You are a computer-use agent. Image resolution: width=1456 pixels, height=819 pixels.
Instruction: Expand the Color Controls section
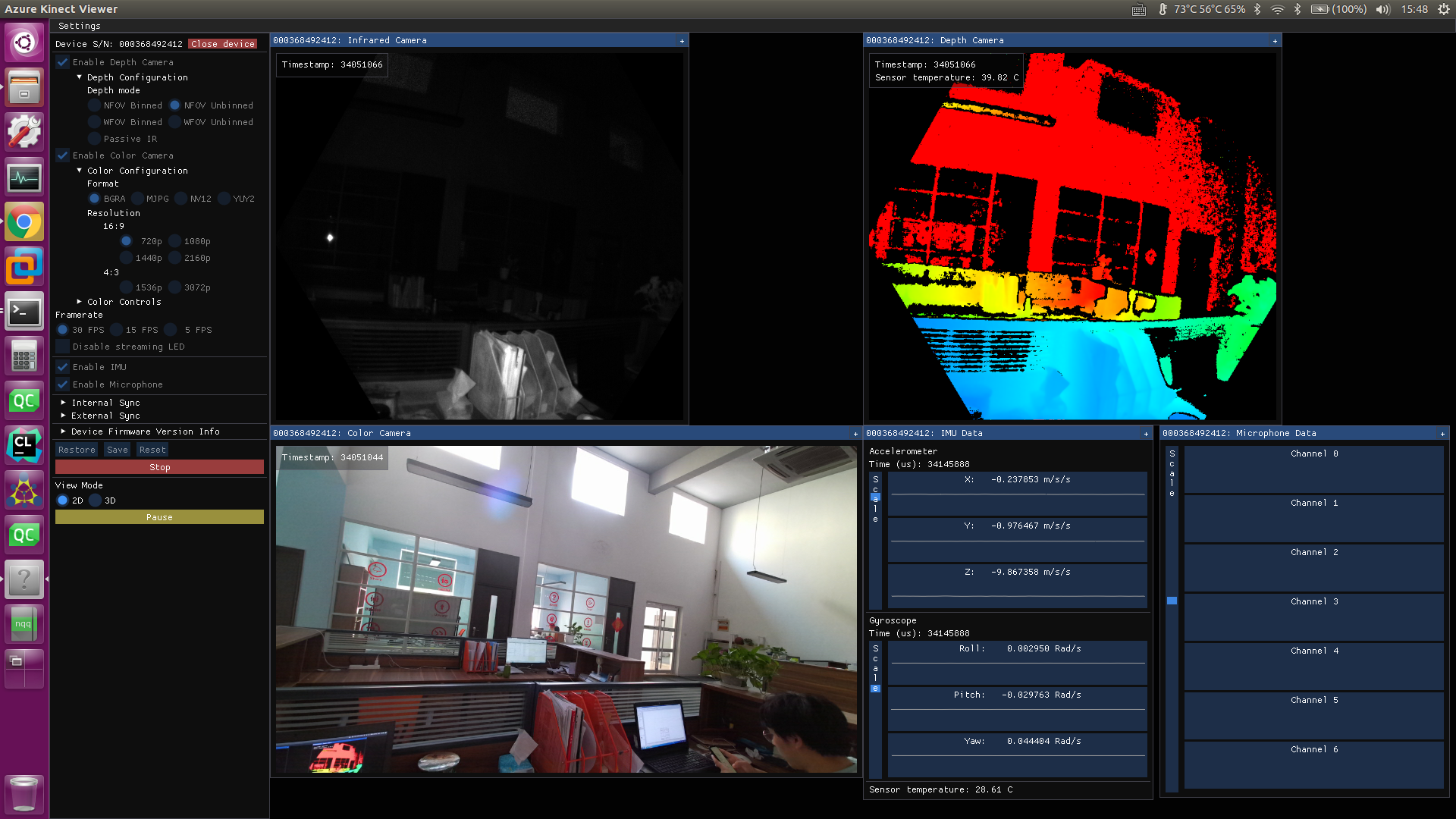pos(79,301)
